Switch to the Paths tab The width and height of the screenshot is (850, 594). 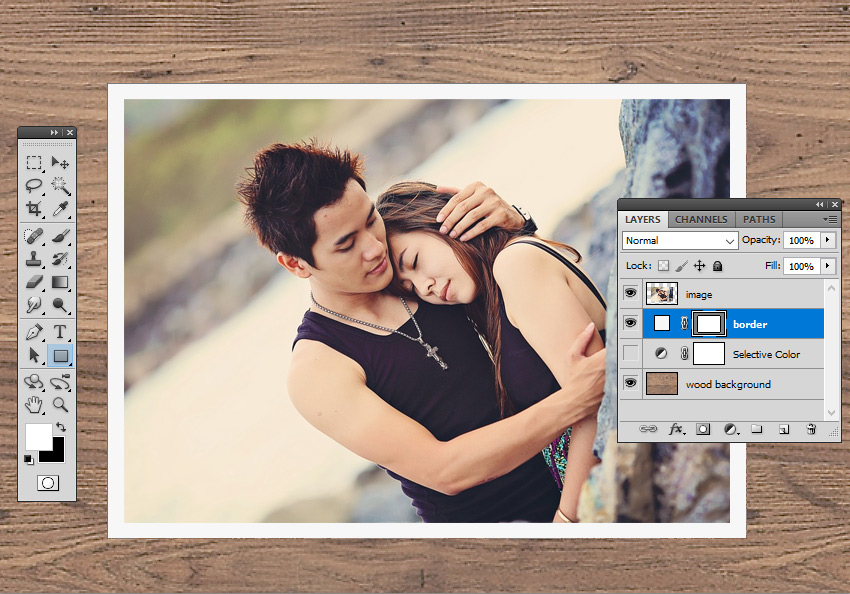(759, 219)
